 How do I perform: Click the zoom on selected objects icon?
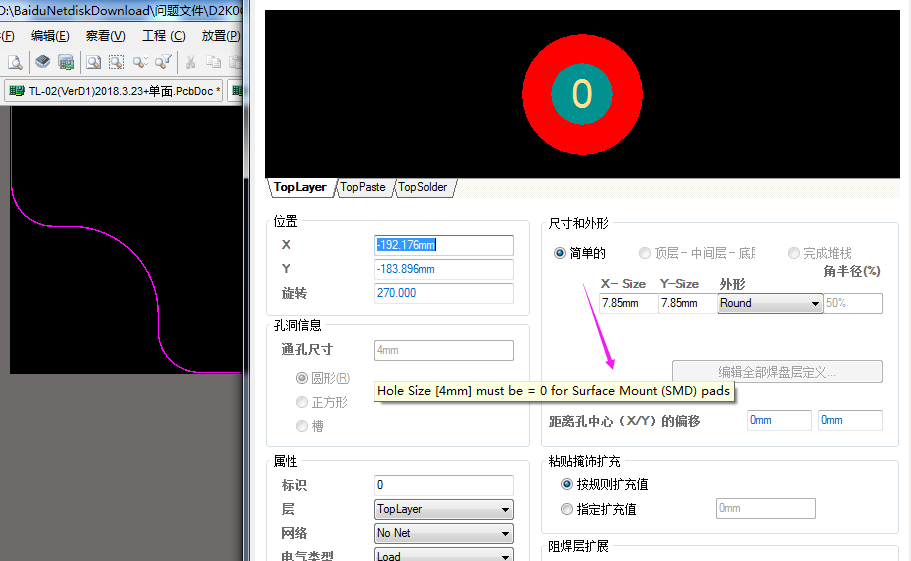[141, 62]
